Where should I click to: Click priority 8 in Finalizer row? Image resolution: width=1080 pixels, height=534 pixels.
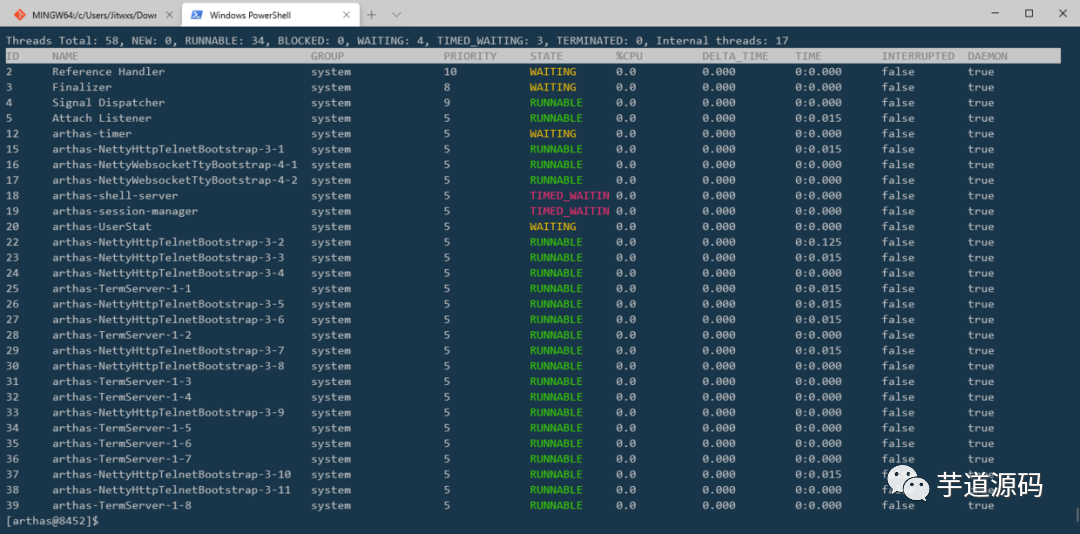pyautogui.click(x=447, y=87)
